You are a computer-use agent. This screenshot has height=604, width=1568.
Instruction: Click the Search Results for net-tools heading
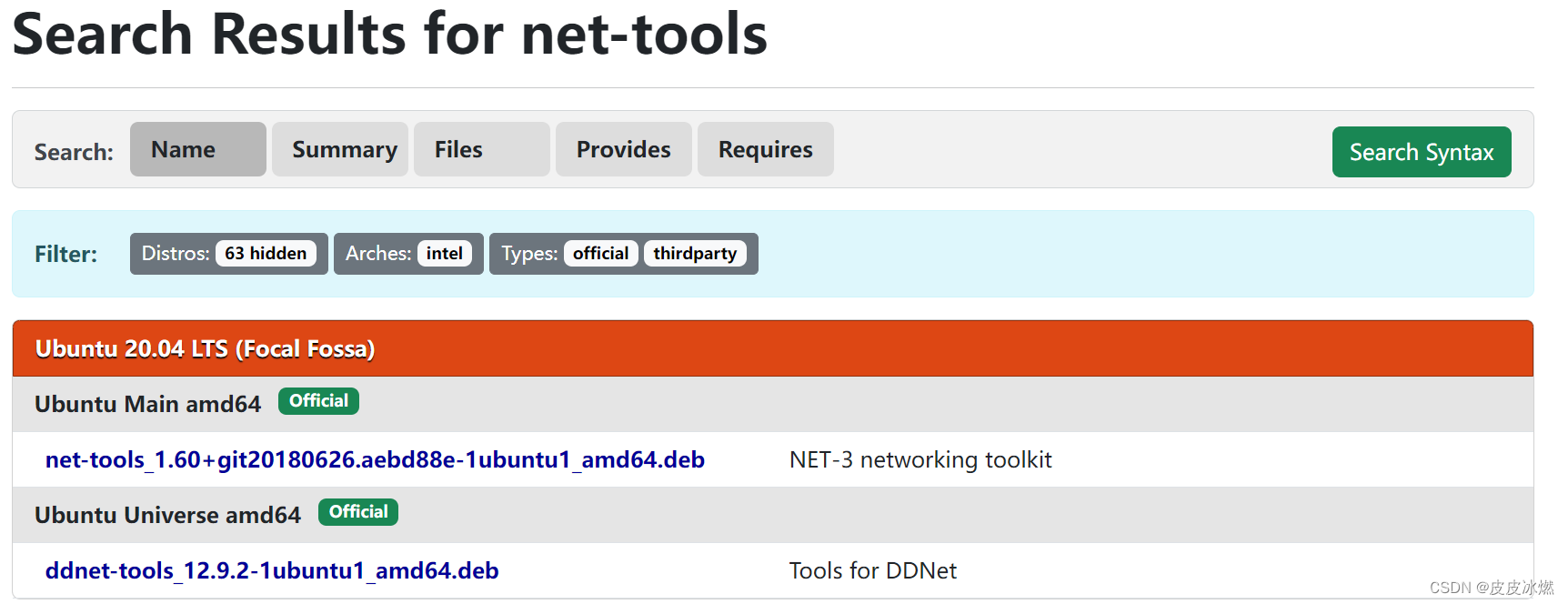(390, 34)
